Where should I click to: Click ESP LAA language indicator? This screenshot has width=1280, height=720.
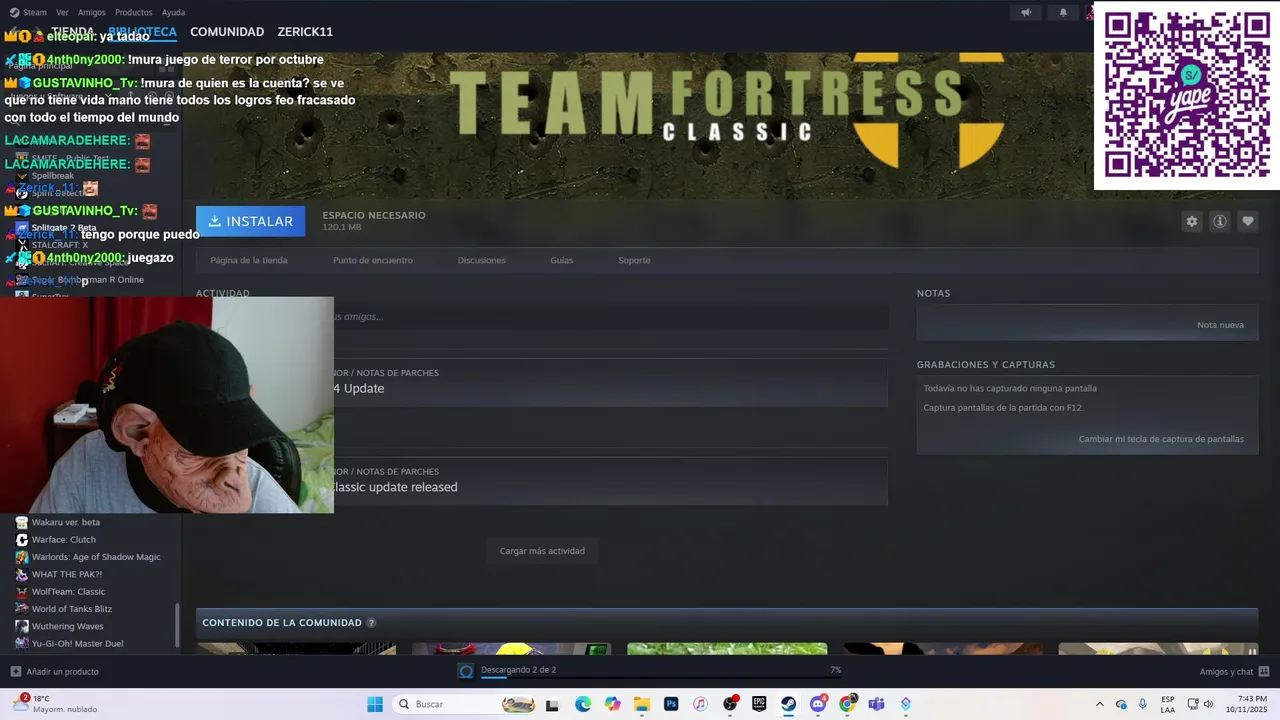[1168, 704]
